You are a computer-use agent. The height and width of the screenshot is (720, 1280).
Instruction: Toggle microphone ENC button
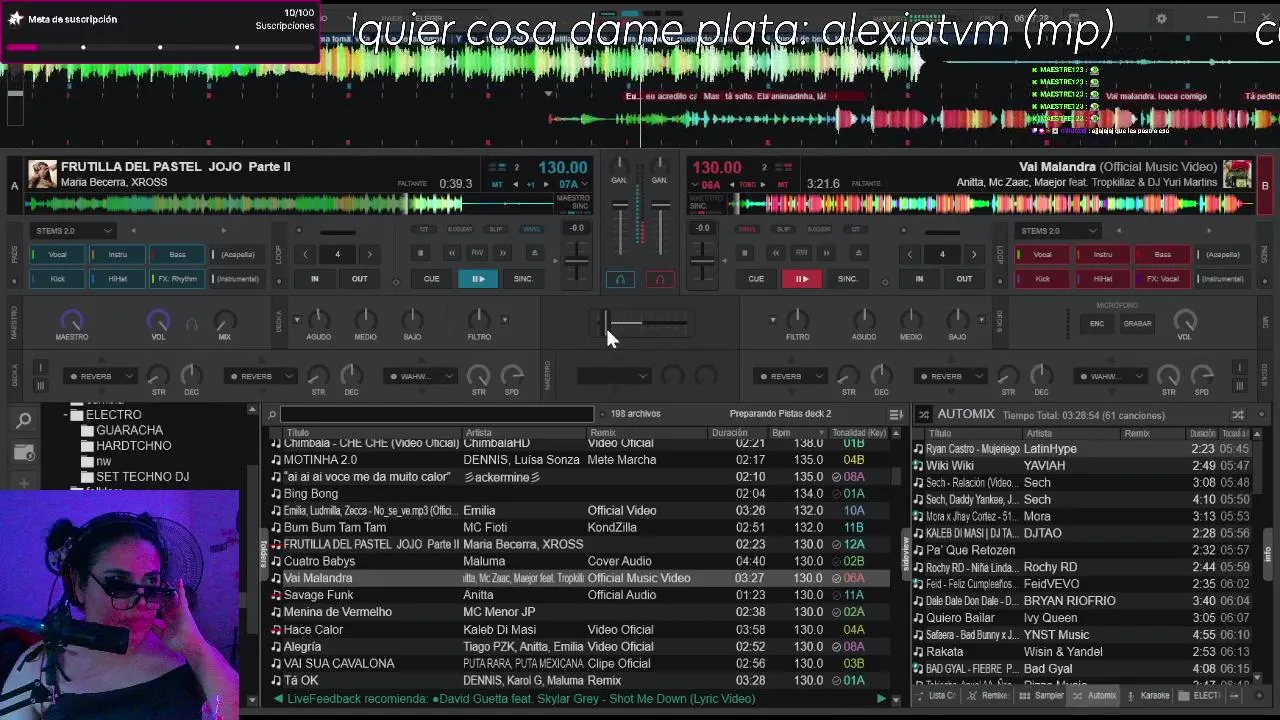[1097, 323]
